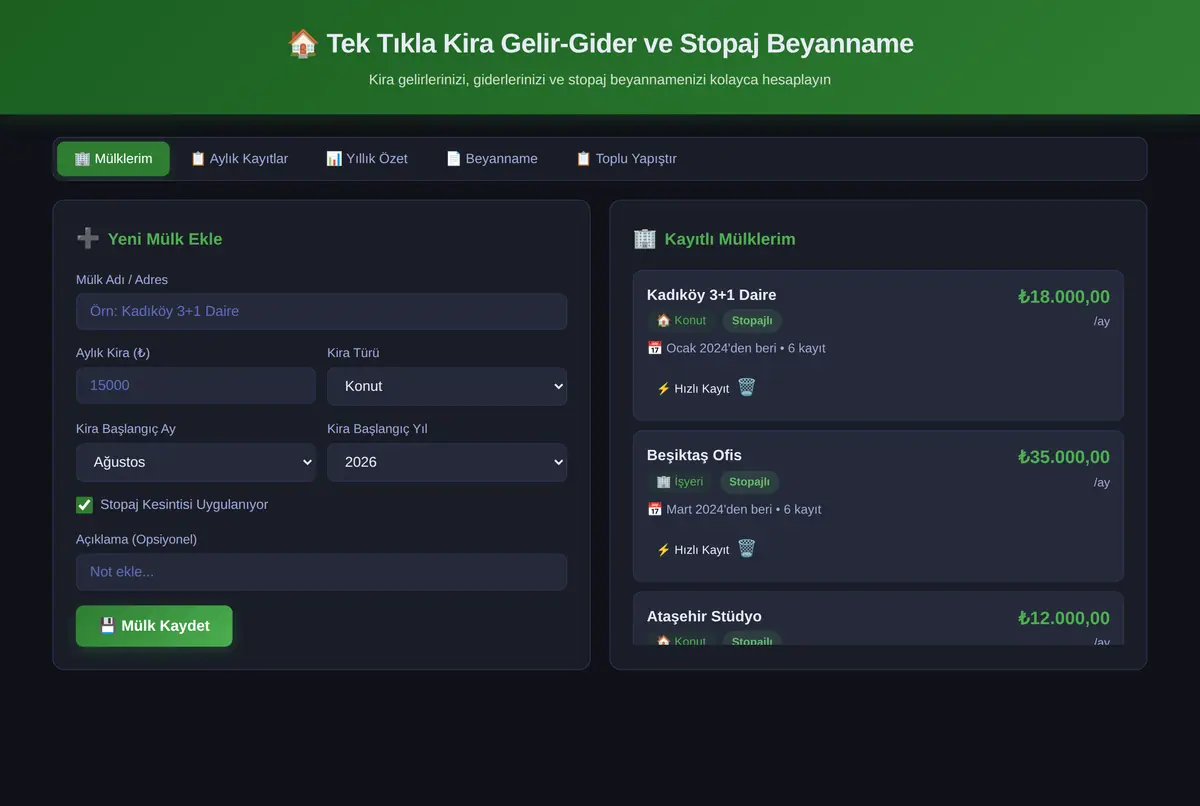Open the Kira Türü dropdown

pyautogui.click(x=447, y=386)
